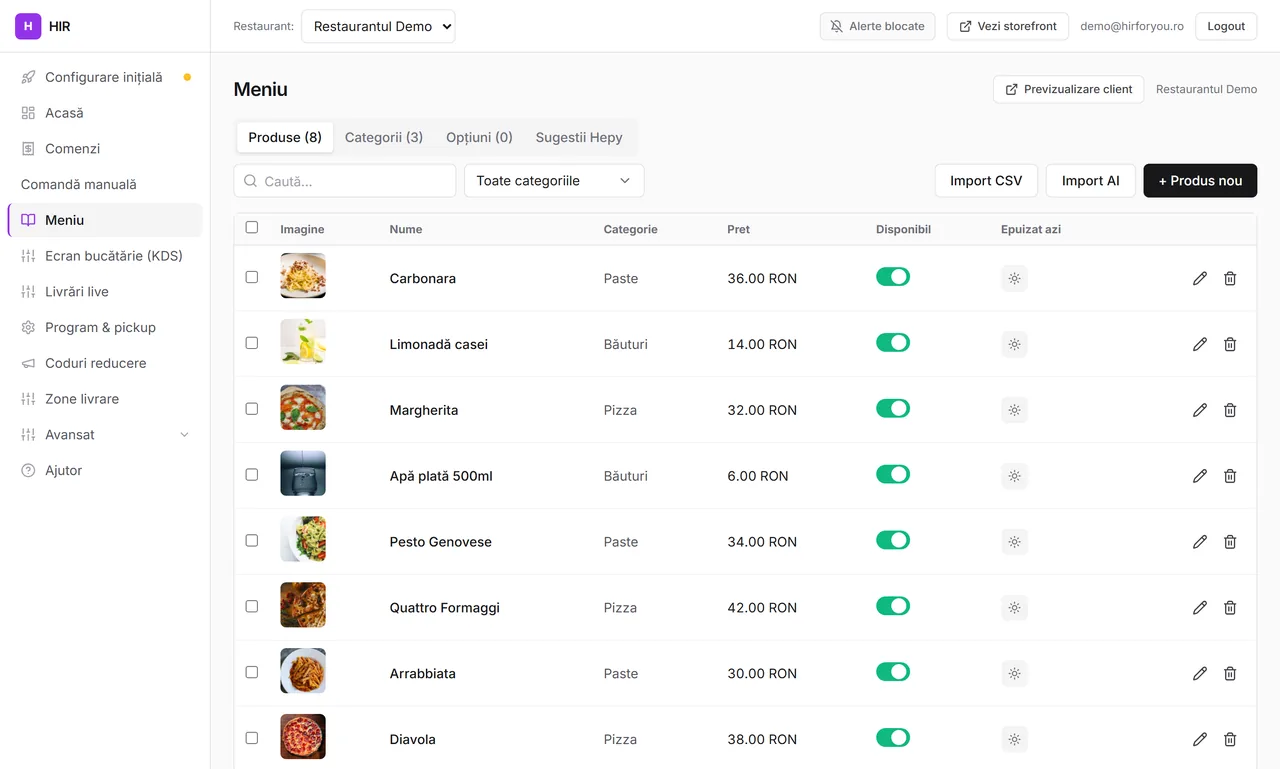Click the pencil icon for Pesto Genovese

coord(1200,542)
